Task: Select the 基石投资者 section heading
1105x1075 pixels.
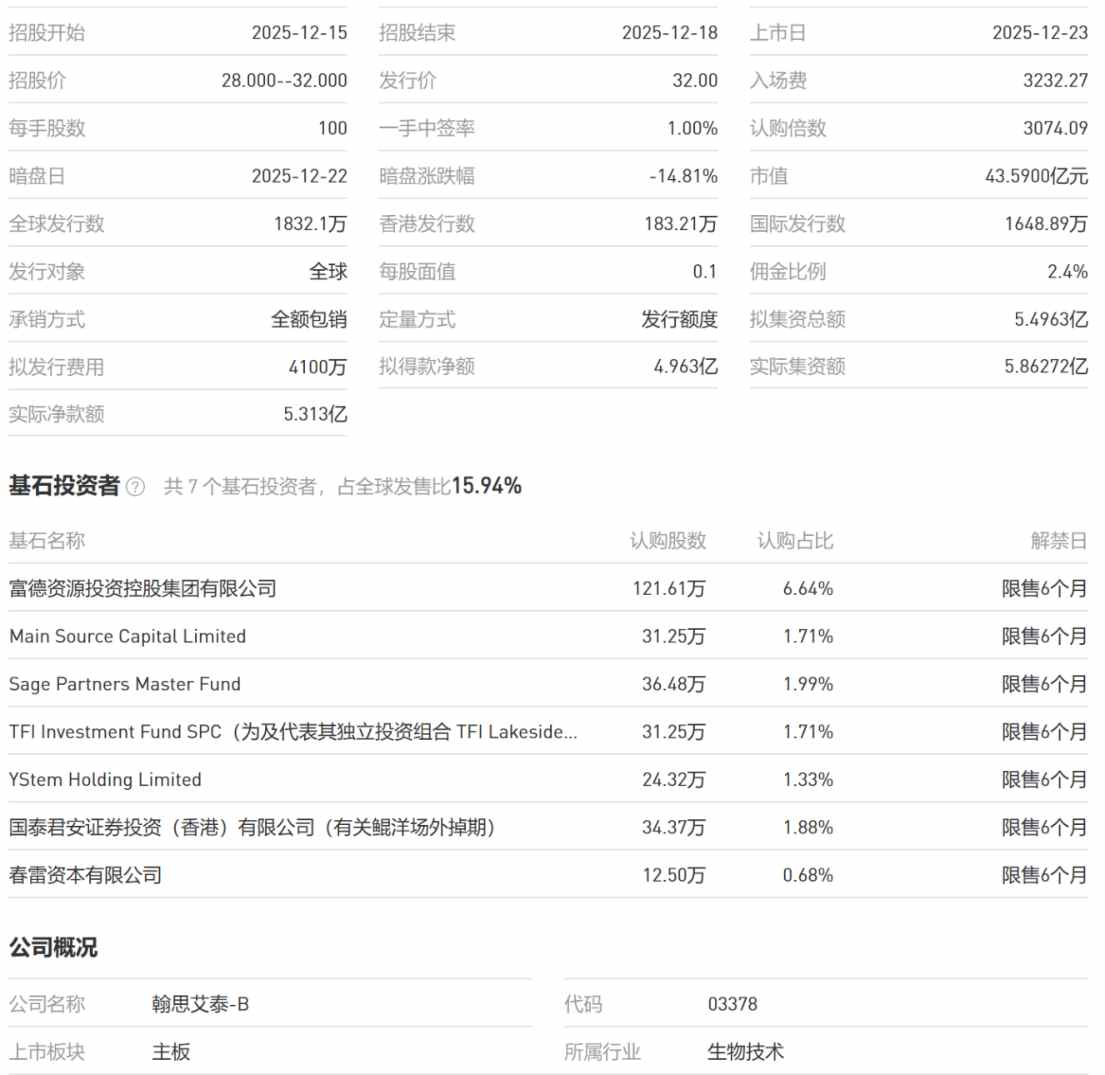Action: (64, 486)
